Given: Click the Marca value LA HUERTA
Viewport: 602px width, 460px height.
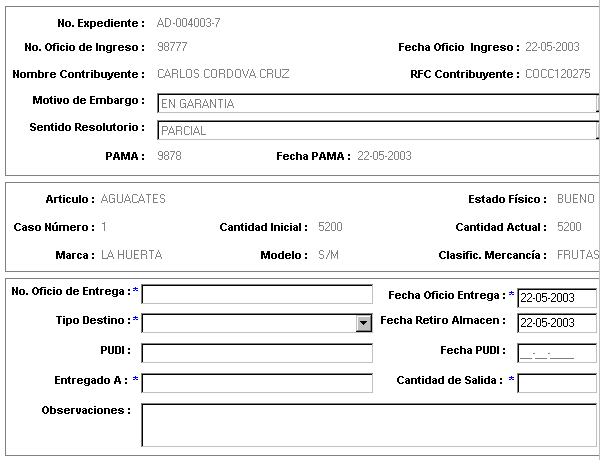Looking at the screenshot, I should [x=132, y=255].
